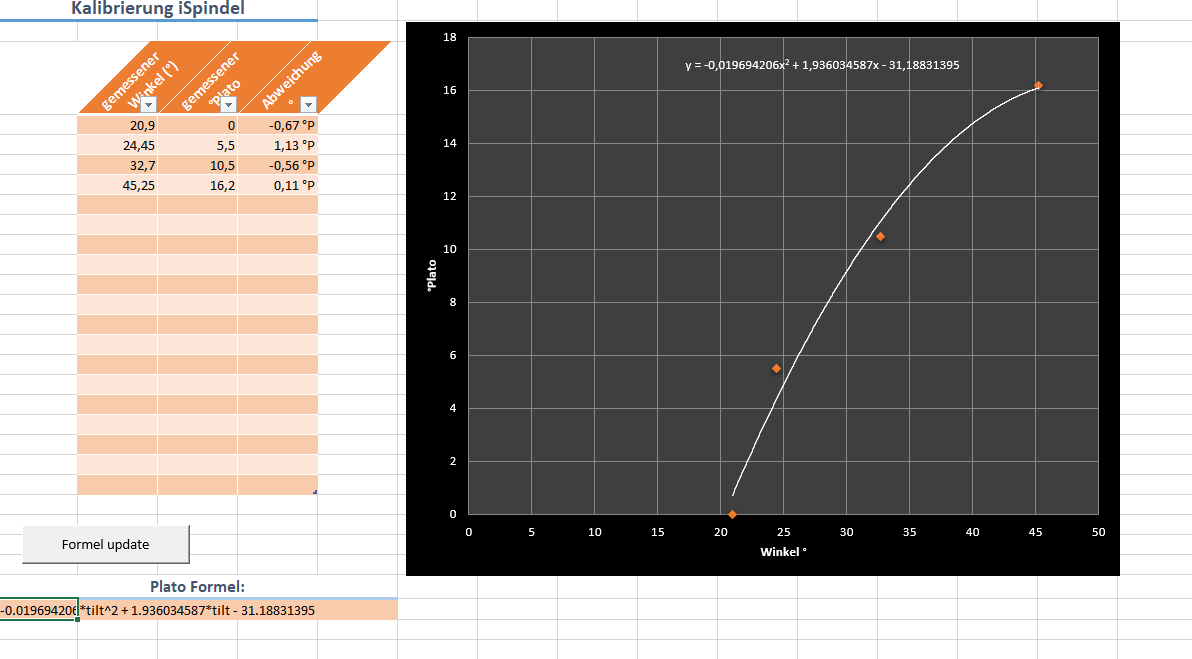Click the cell containing angle 20,9

click(x=117, y=125)
